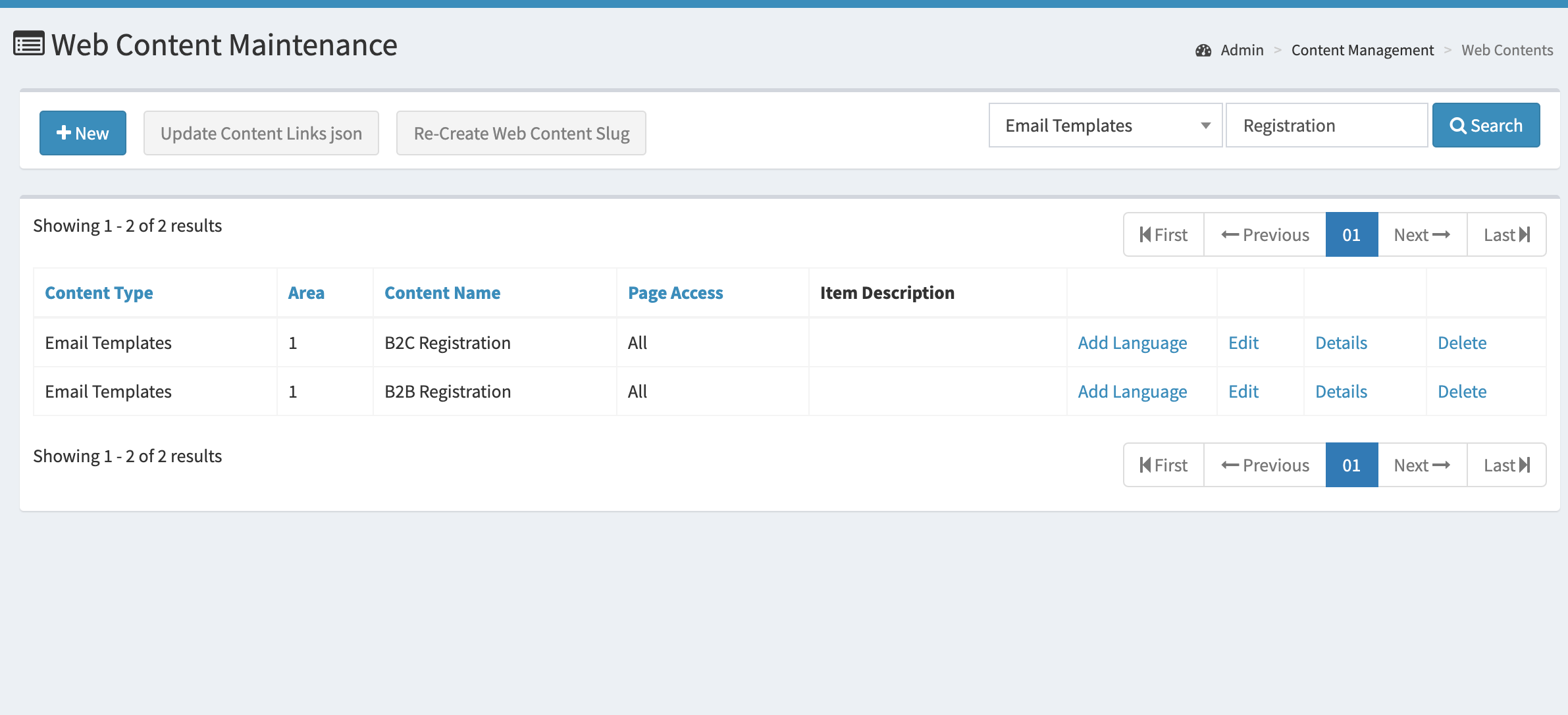Click the plus New button

point(83,133)
